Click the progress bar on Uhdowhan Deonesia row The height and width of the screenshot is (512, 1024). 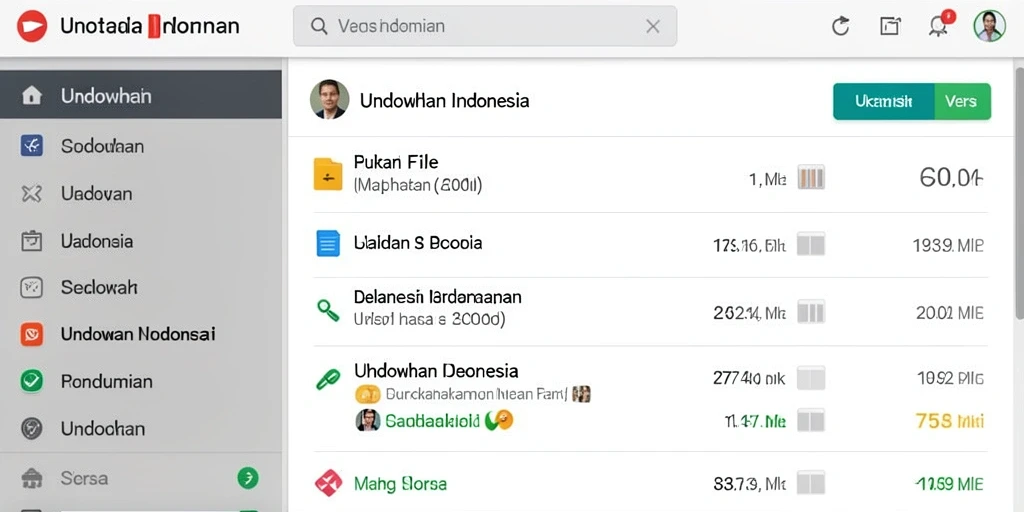pos(811,377)
